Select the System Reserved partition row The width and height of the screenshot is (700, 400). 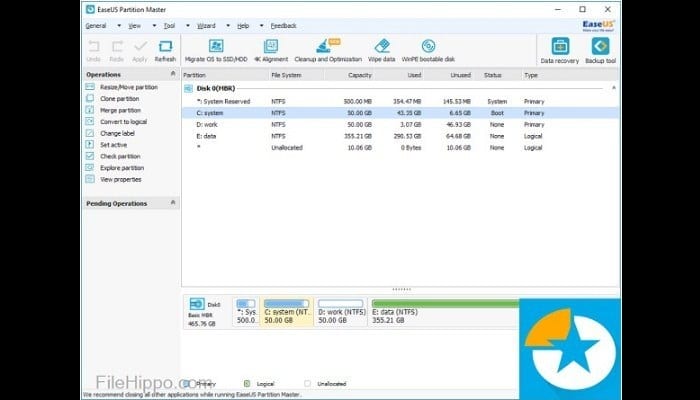pos(400,101)
